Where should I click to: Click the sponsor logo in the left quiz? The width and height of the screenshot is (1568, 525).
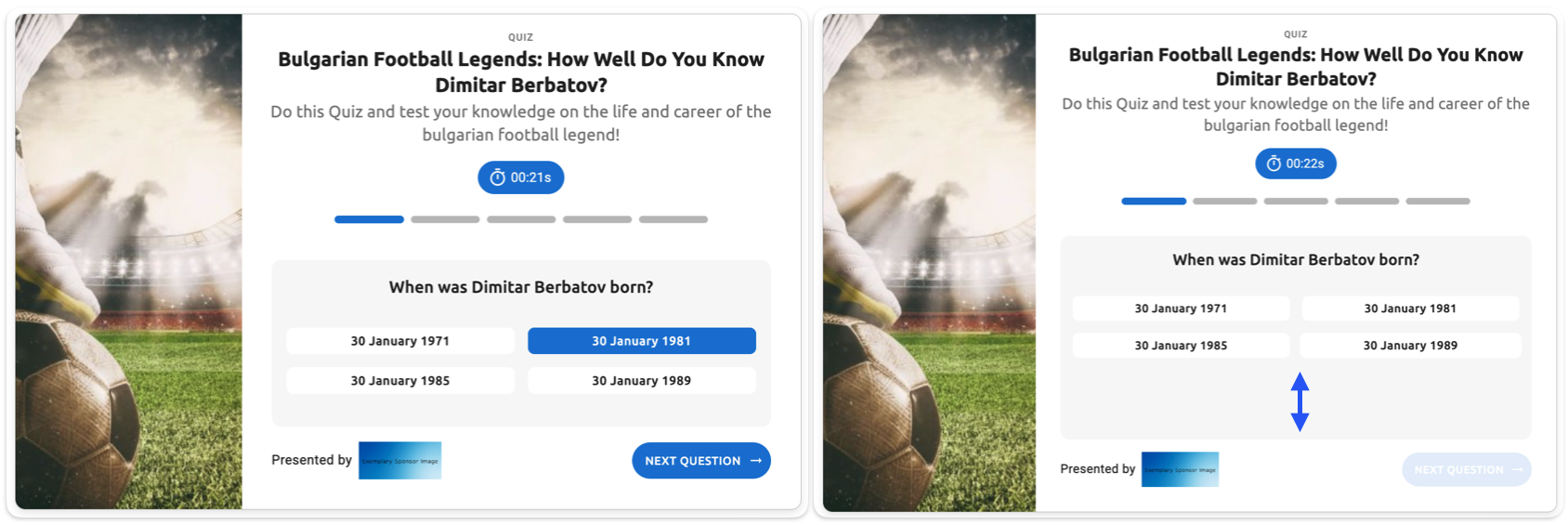pyautogui.click(x=399, y=461)
